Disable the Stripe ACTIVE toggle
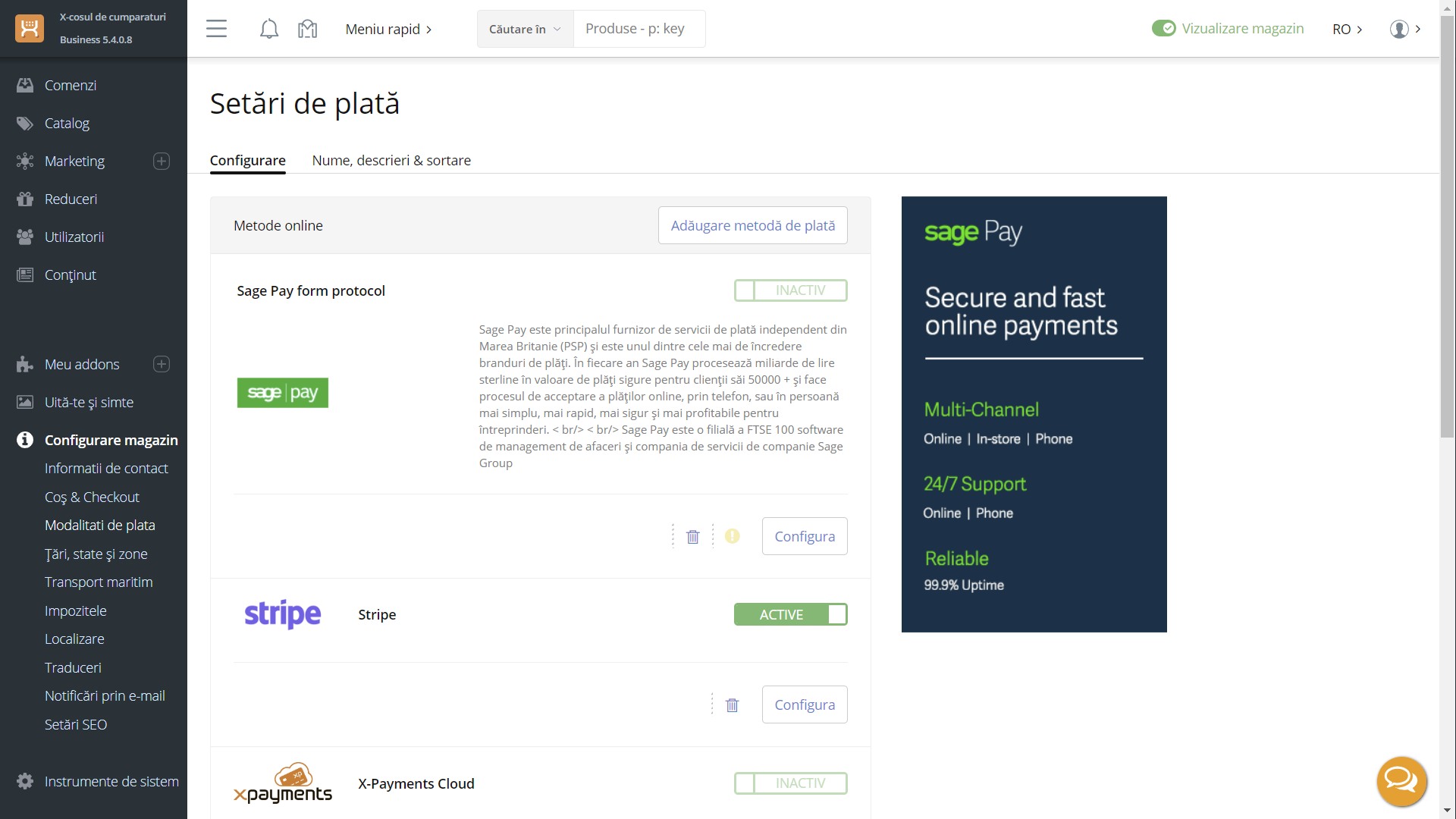This screenshot has height=819, width=1456. click(790, 614)
